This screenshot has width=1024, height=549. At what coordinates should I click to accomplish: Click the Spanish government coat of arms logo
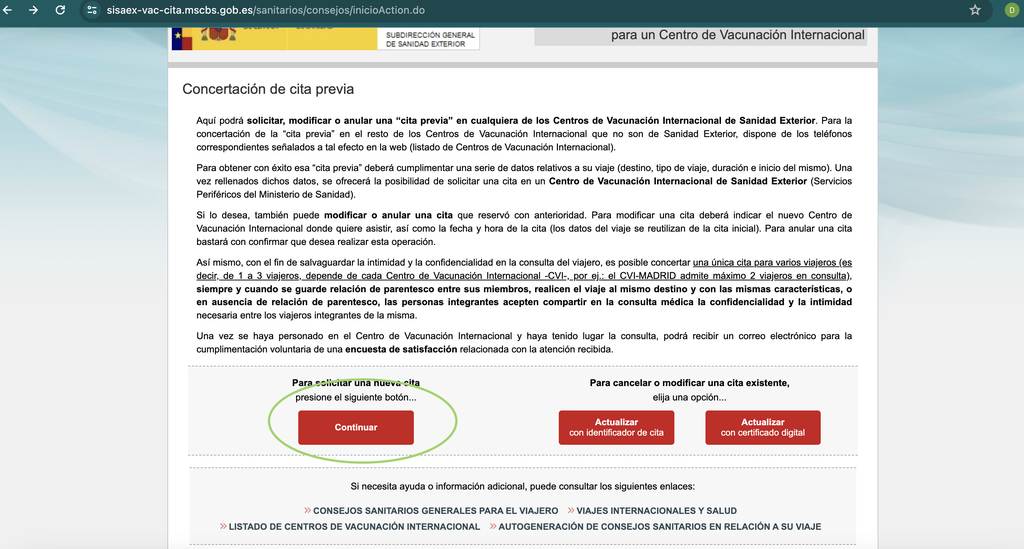pyautogui.click(x=218, y=33)
